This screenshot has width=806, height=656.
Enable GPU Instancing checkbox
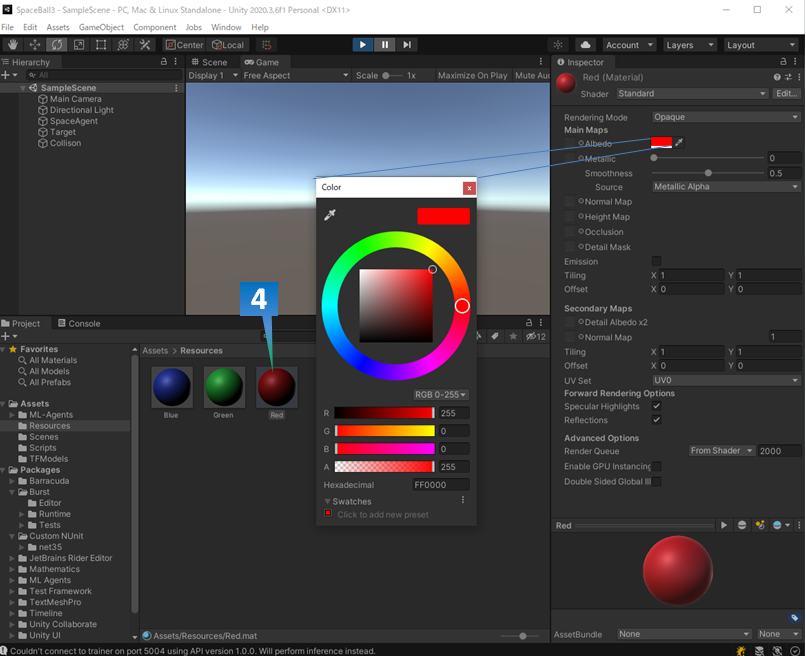(x=656, y=466)
